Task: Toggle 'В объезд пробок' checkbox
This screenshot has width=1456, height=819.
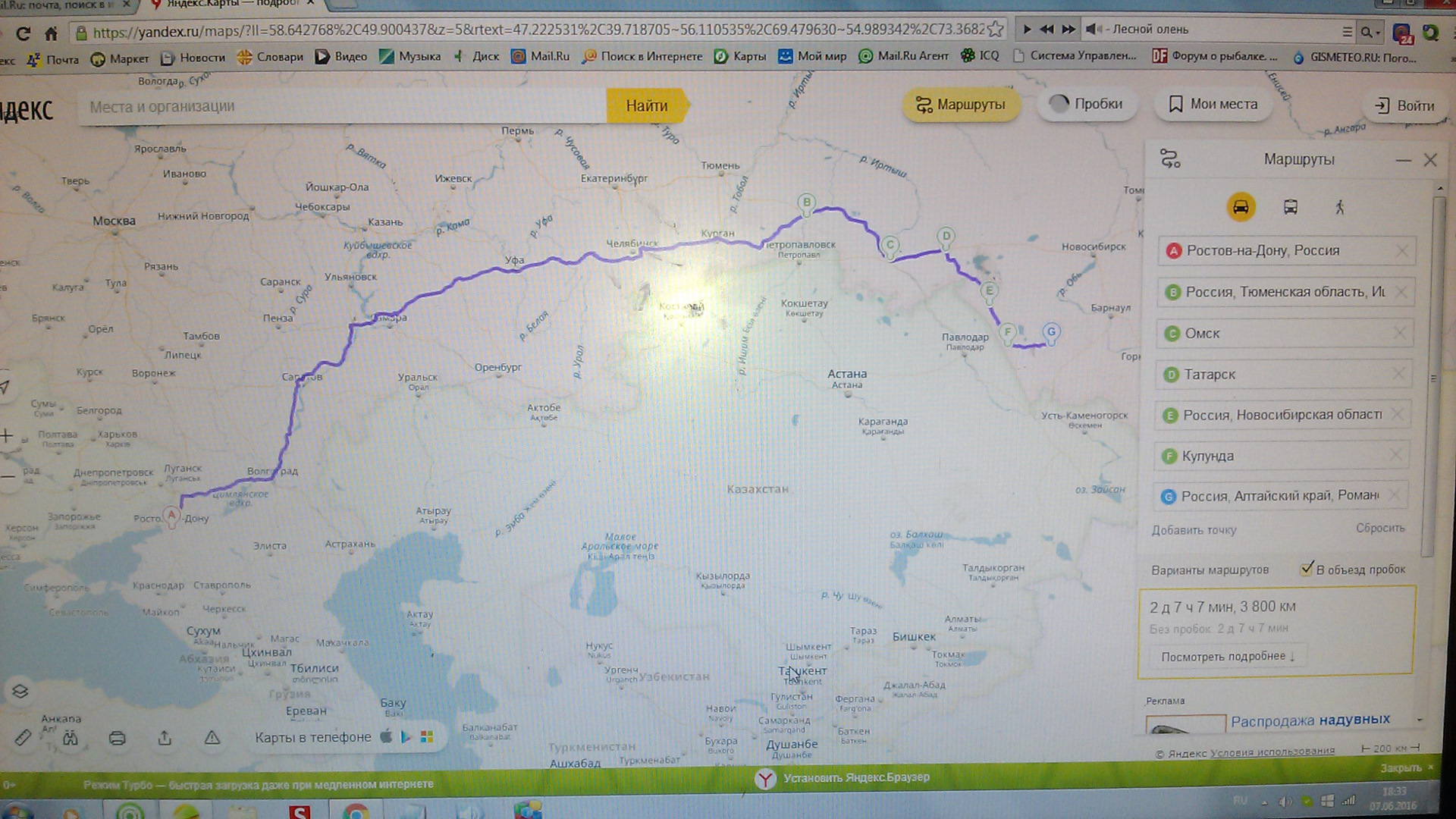Action: (x=1307, y=569)
